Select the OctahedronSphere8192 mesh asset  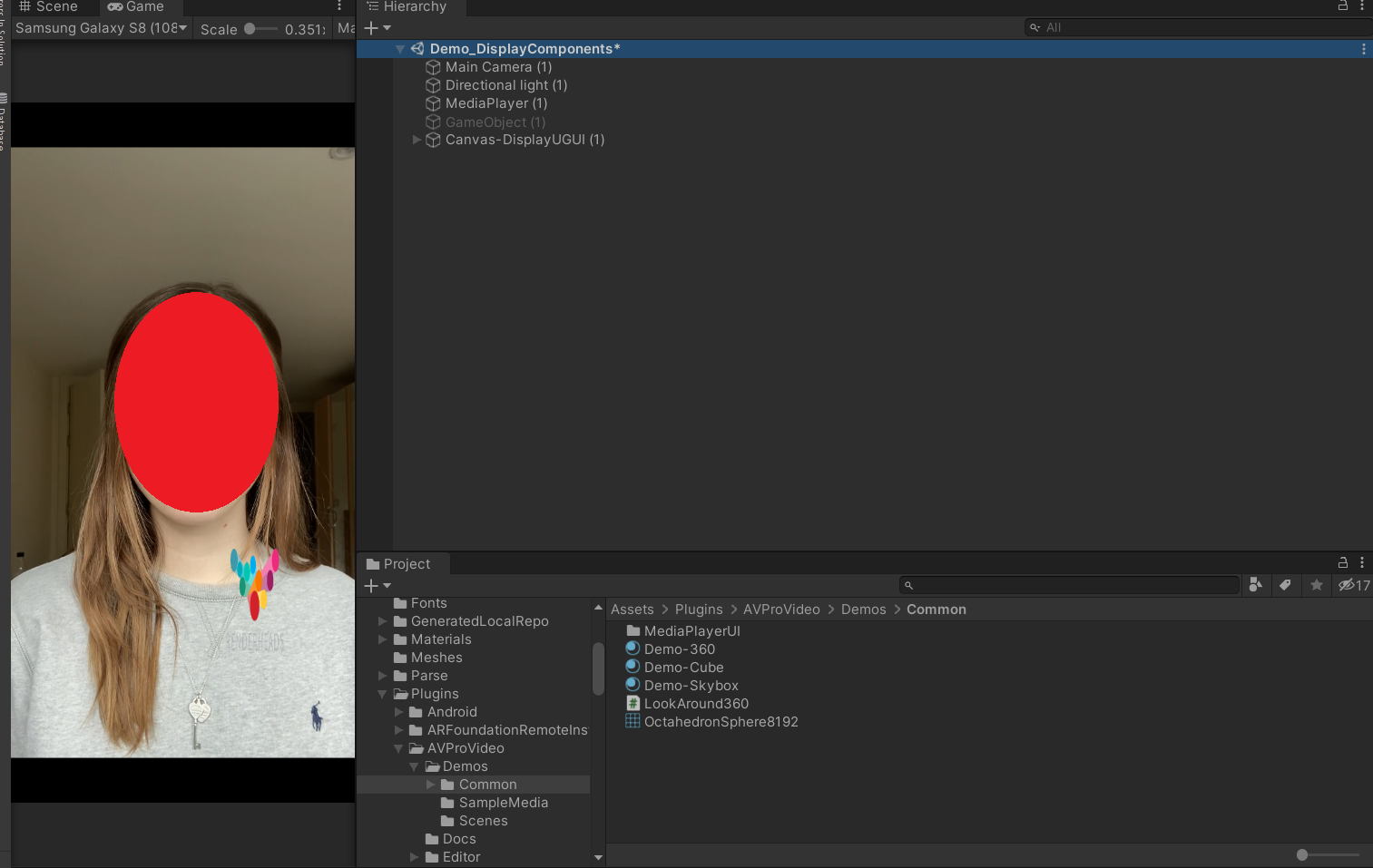[721, 721]
